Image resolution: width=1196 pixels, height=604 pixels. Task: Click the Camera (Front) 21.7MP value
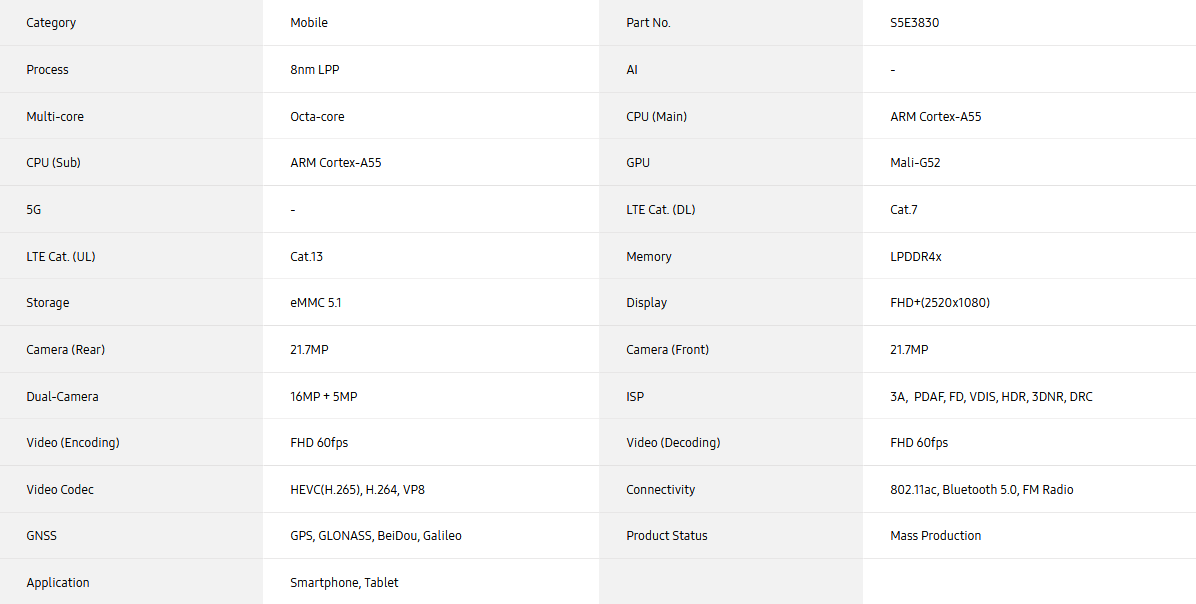tap(909, 350)
